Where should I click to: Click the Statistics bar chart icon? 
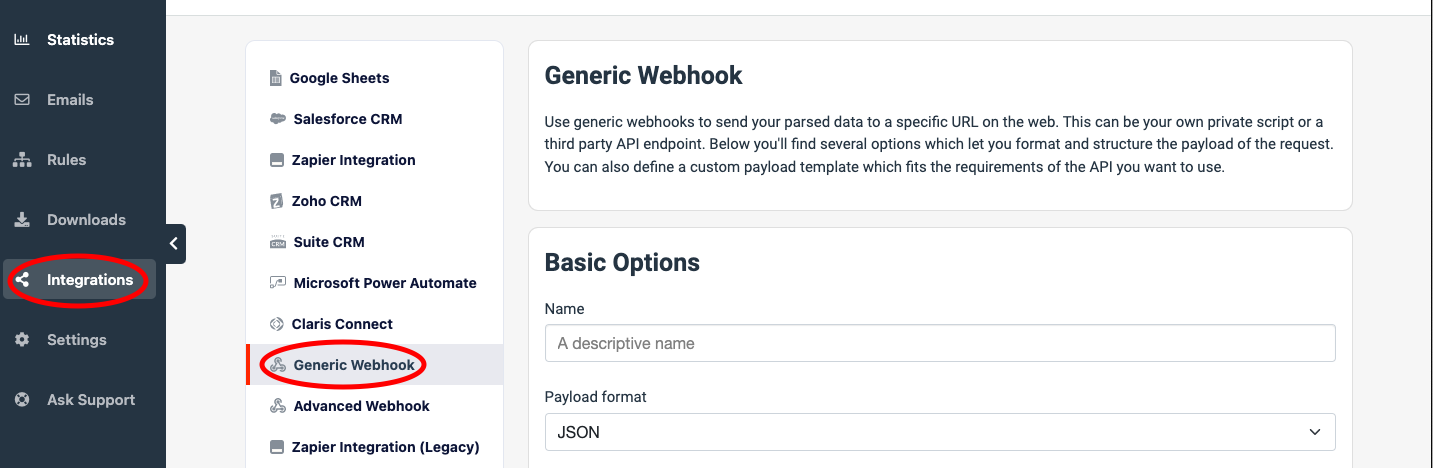21,40
